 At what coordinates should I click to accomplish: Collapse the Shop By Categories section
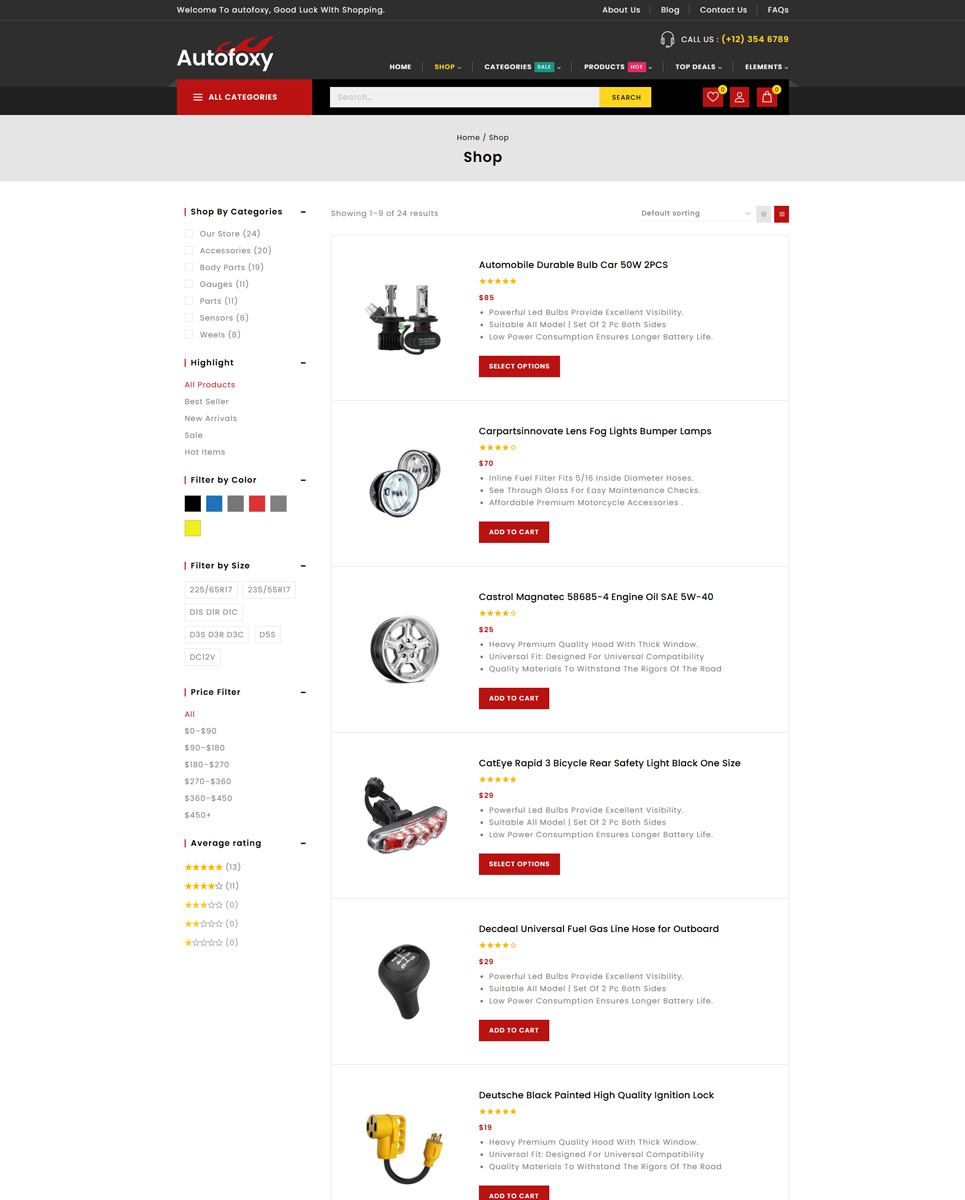coord(303,212)
